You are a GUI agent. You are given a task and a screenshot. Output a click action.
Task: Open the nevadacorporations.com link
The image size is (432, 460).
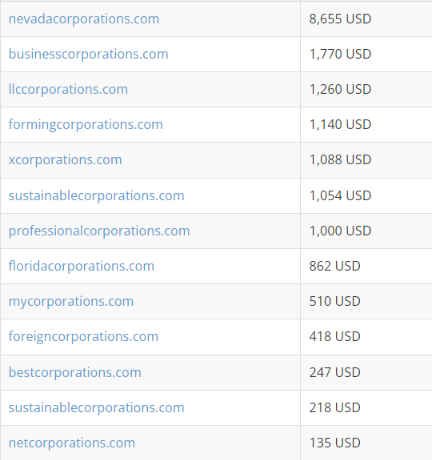coord(84,19)
